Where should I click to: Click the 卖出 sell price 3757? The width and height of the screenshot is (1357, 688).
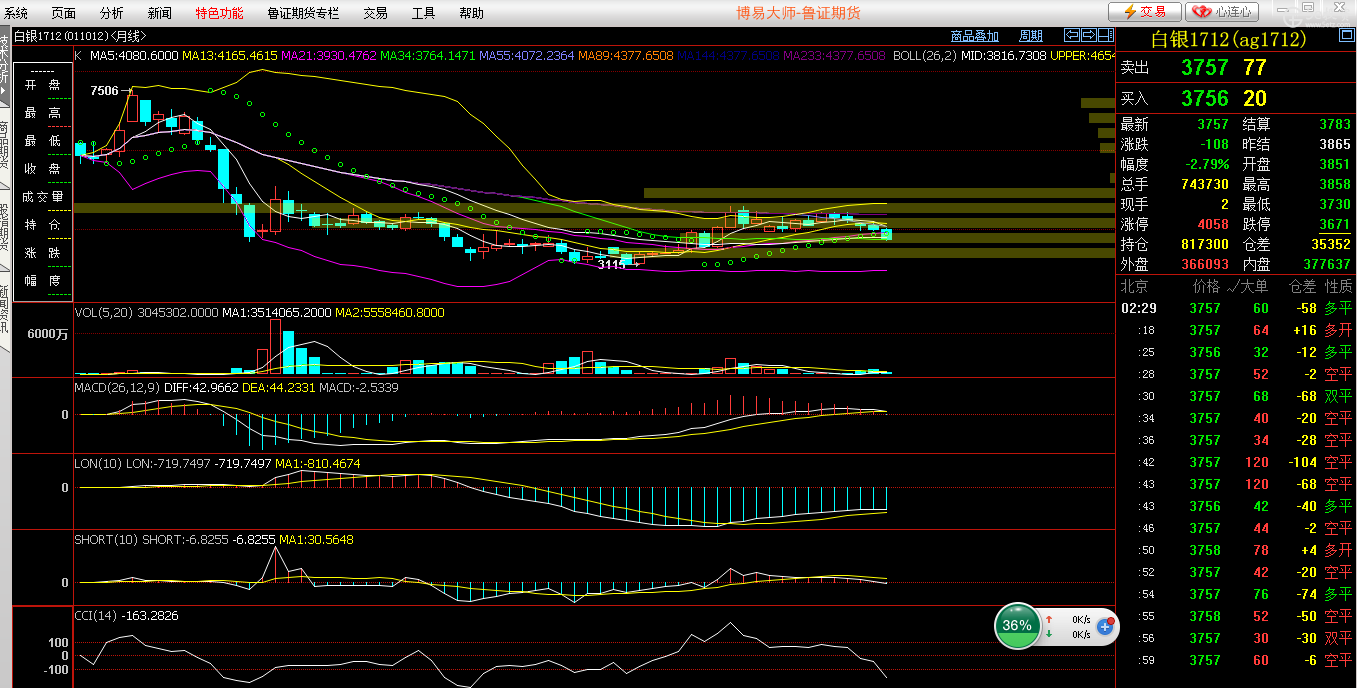coord(1204,68)
